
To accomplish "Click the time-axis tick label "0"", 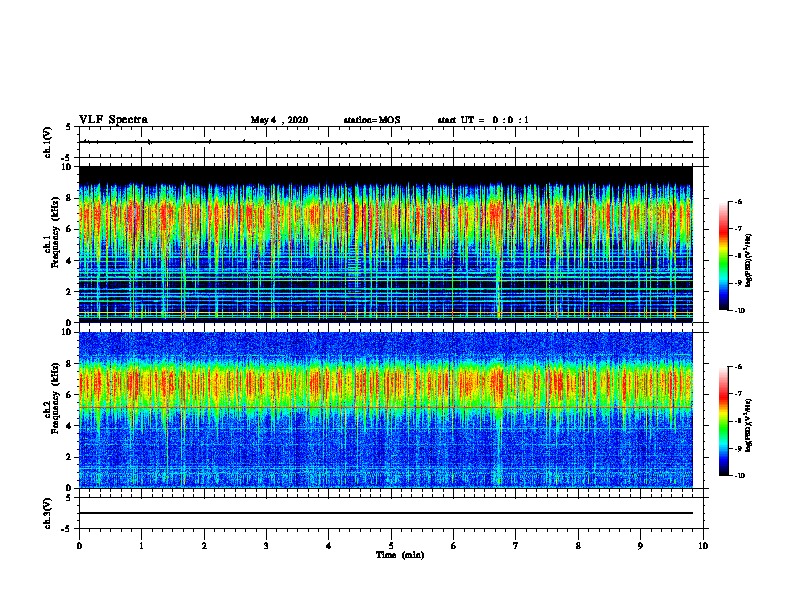I will click(79, 546).
